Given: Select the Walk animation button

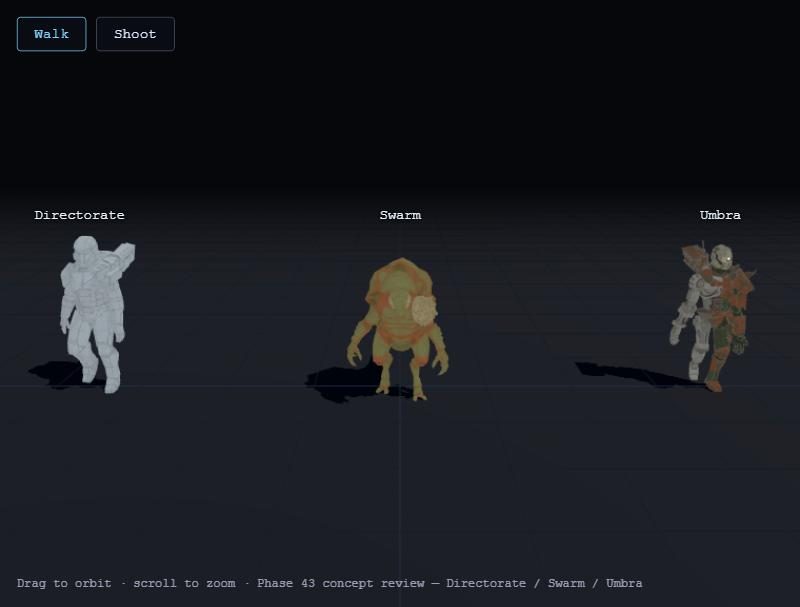Looking at the screenshot, I should coord(52,34).
